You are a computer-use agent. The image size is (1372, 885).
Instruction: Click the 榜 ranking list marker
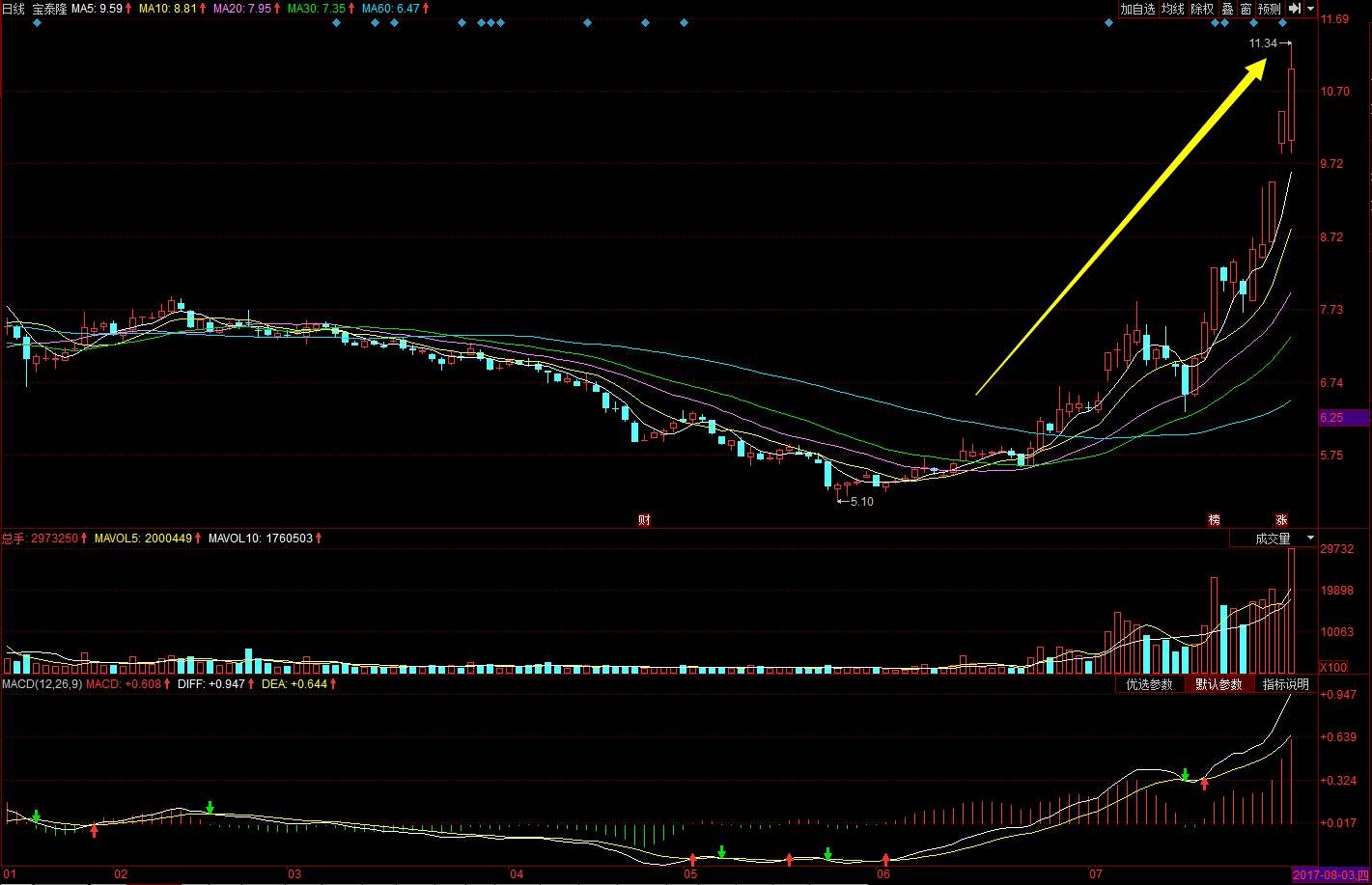click(1214, 520)
